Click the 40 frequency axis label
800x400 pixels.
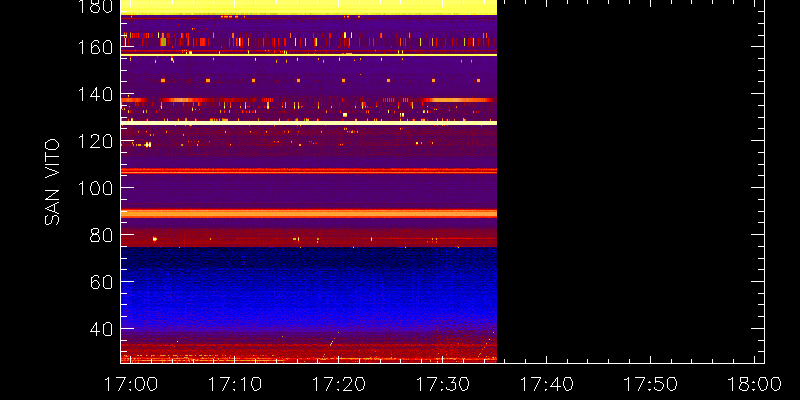coord(99,328)
